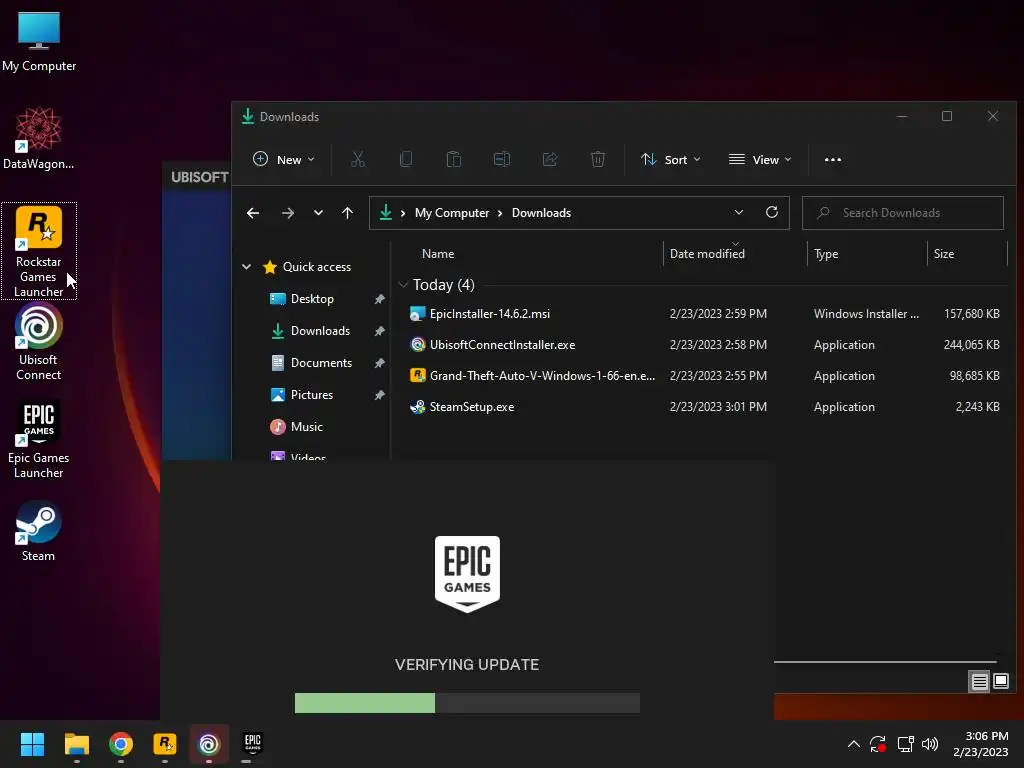Click Downloads in address breadcrumb
Viewport: 1024px width, 768px height.
pyautogui.click(x=541, y=213)
